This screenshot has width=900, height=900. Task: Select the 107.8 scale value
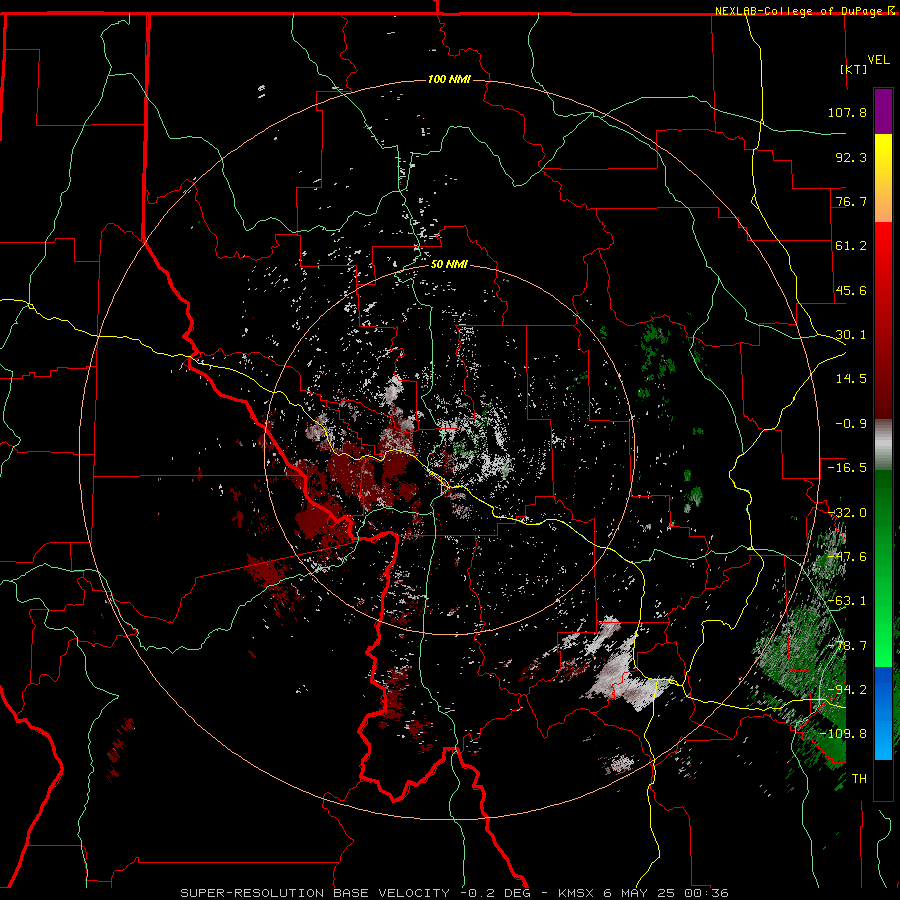click(847, 112)
